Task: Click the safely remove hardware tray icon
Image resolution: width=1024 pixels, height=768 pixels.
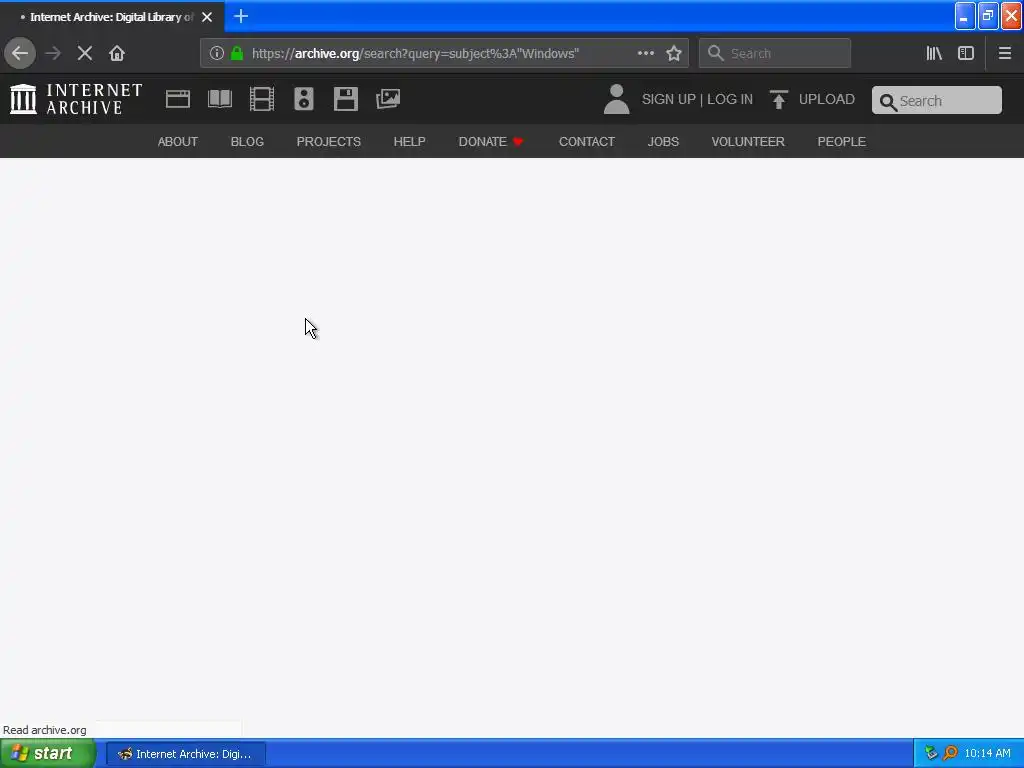Action: [931, 754]
